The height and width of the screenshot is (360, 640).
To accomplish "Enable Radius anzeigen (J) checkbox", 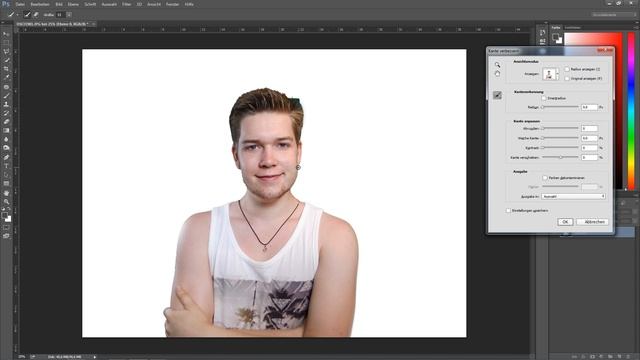I will [x=567, y=69].
